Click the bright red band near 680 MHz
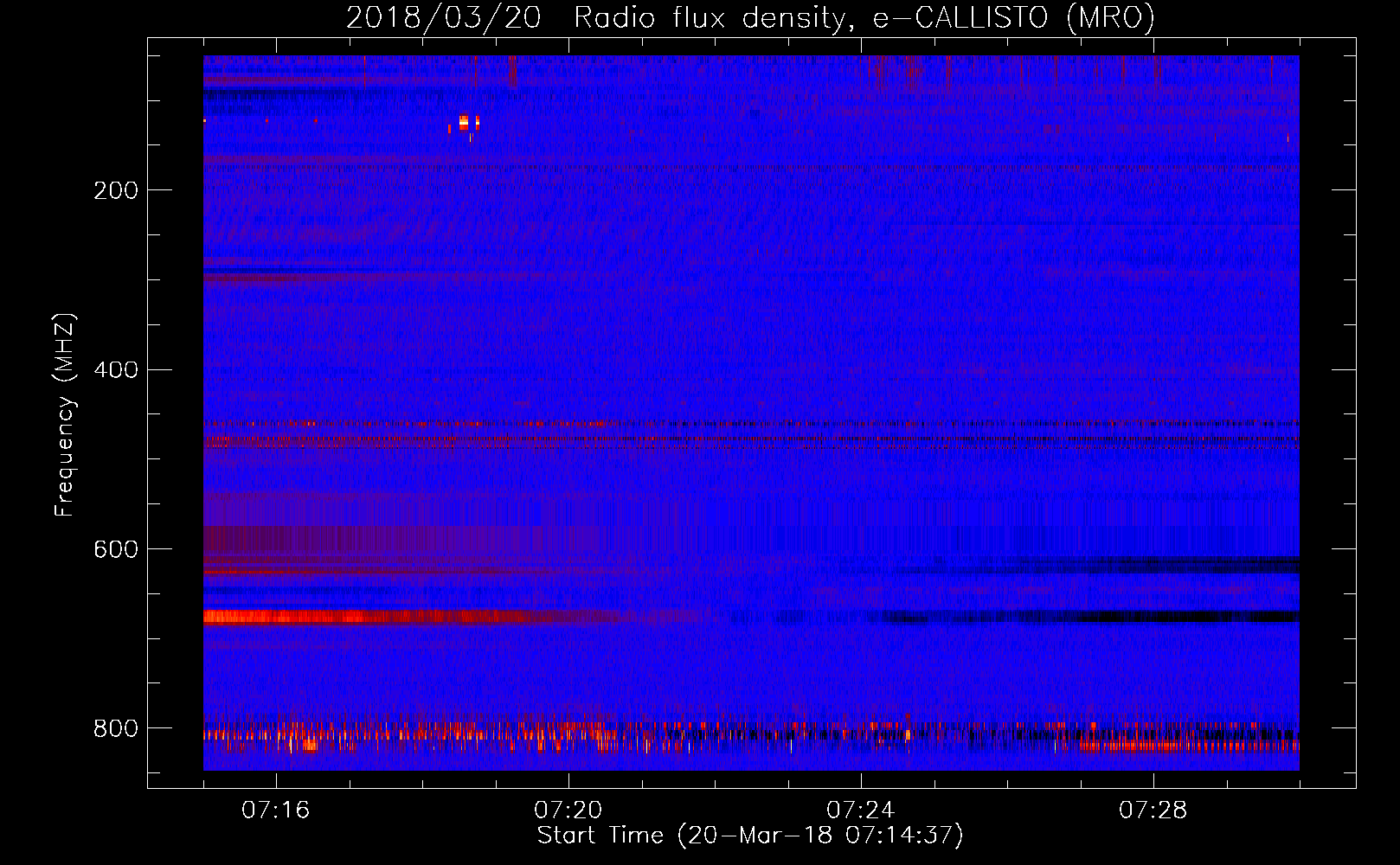Image resolution: width=1400 pixels, height=865 pixels. tap(372, 617)
